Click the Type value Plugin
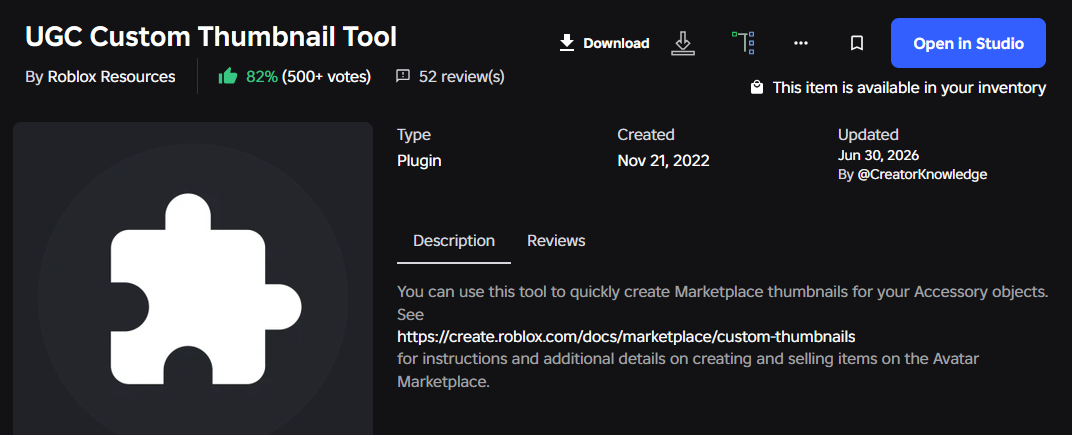 [x=419, y=161]
